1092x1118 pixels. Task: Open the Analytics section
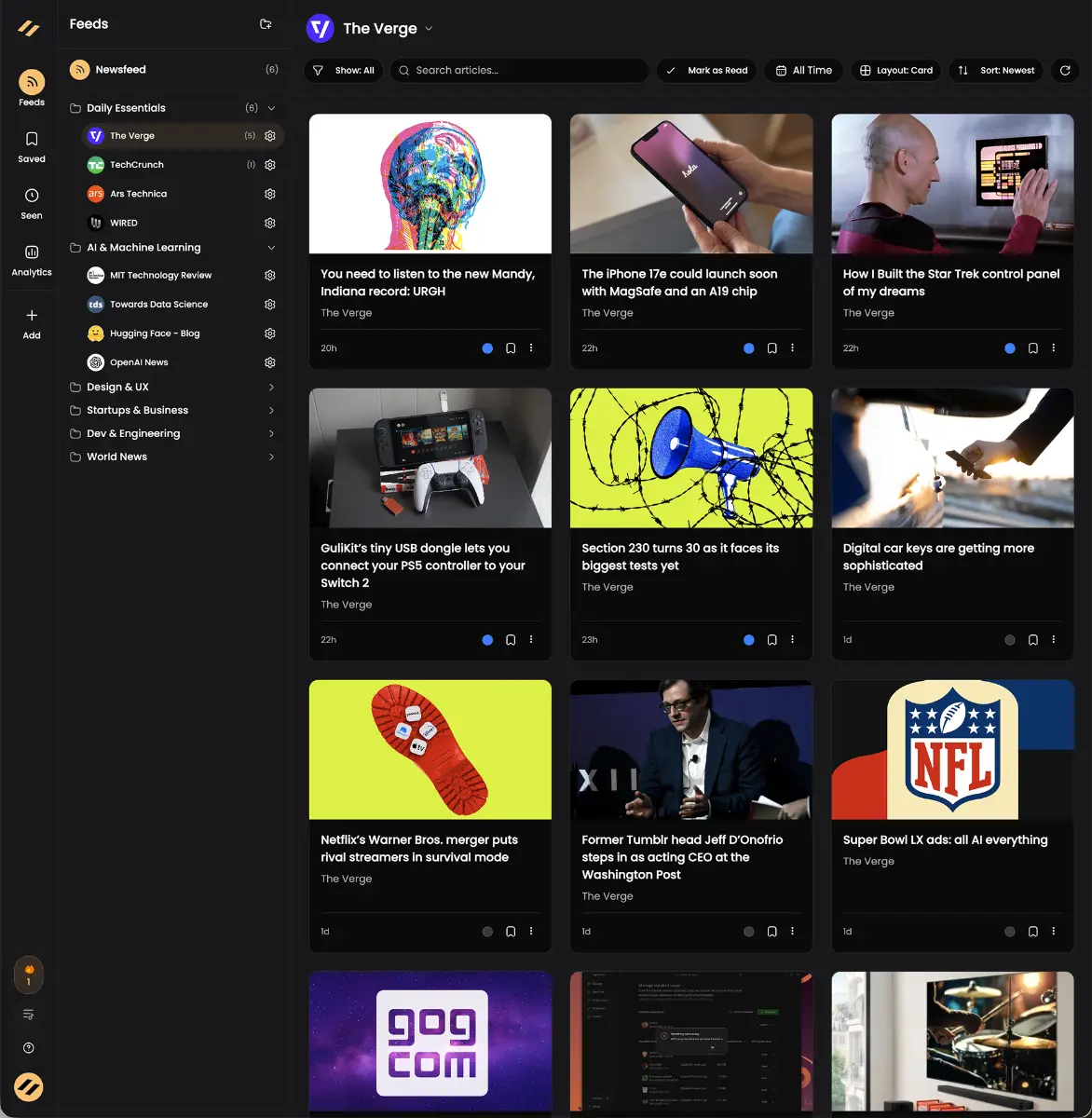pos(32,260)
